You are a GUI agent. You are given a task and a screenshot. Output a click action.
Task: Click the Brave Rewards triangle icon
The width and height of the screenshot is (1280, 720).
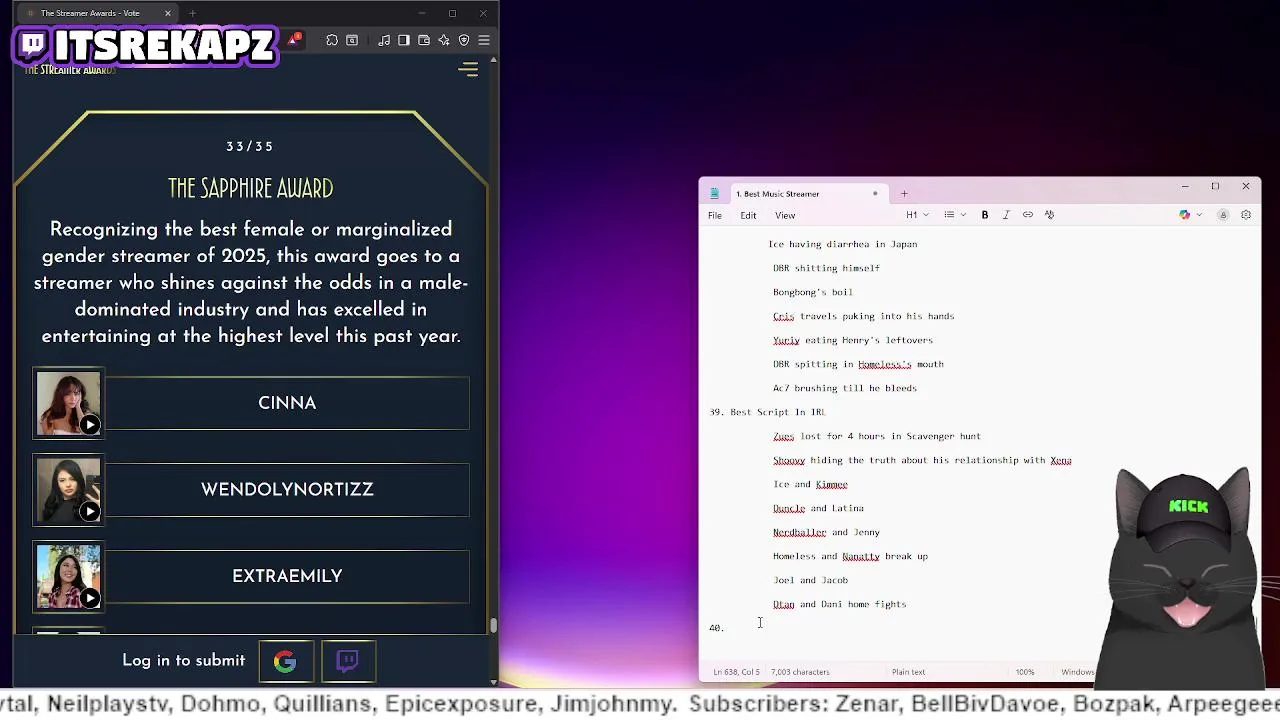point(294,39)
